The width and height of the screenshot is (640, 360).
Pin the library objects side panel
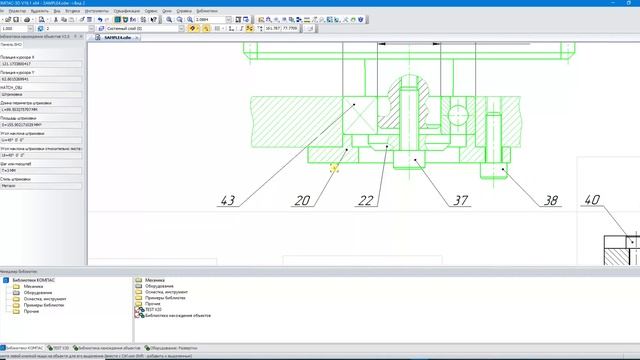coord(75,37)
